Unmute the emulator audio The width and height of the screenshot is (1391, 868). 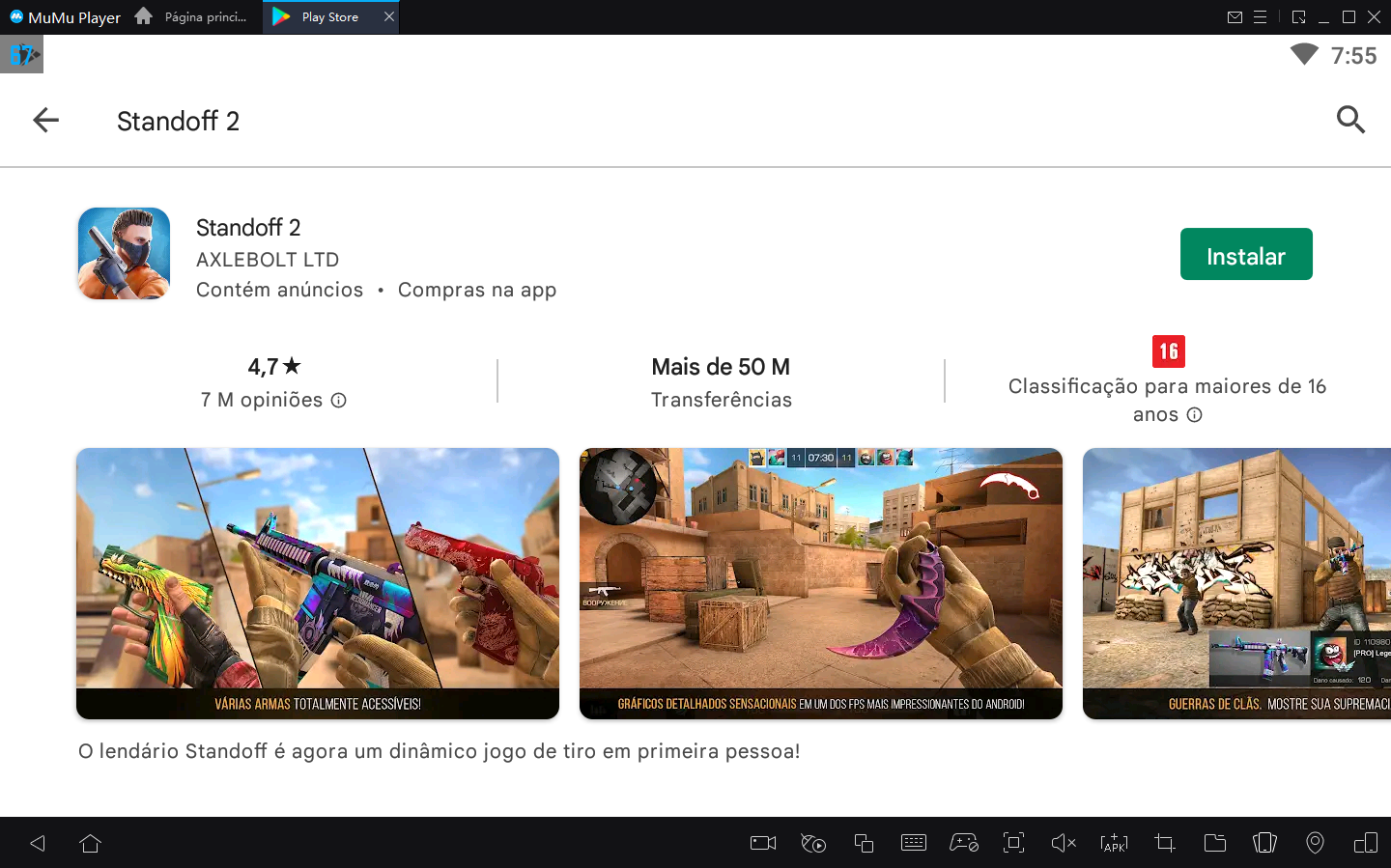[1064, 843]
